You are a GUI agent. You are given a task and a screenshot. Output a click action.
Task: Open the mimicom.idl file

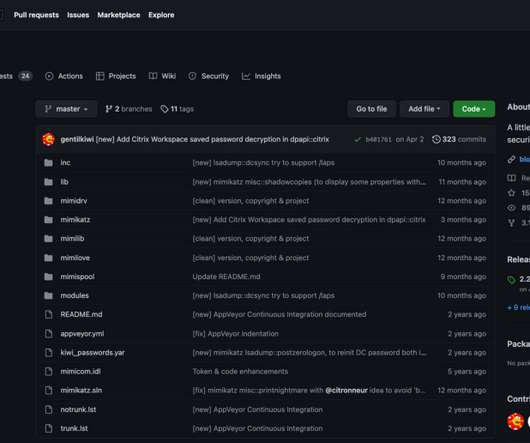[x=80, y=371]
